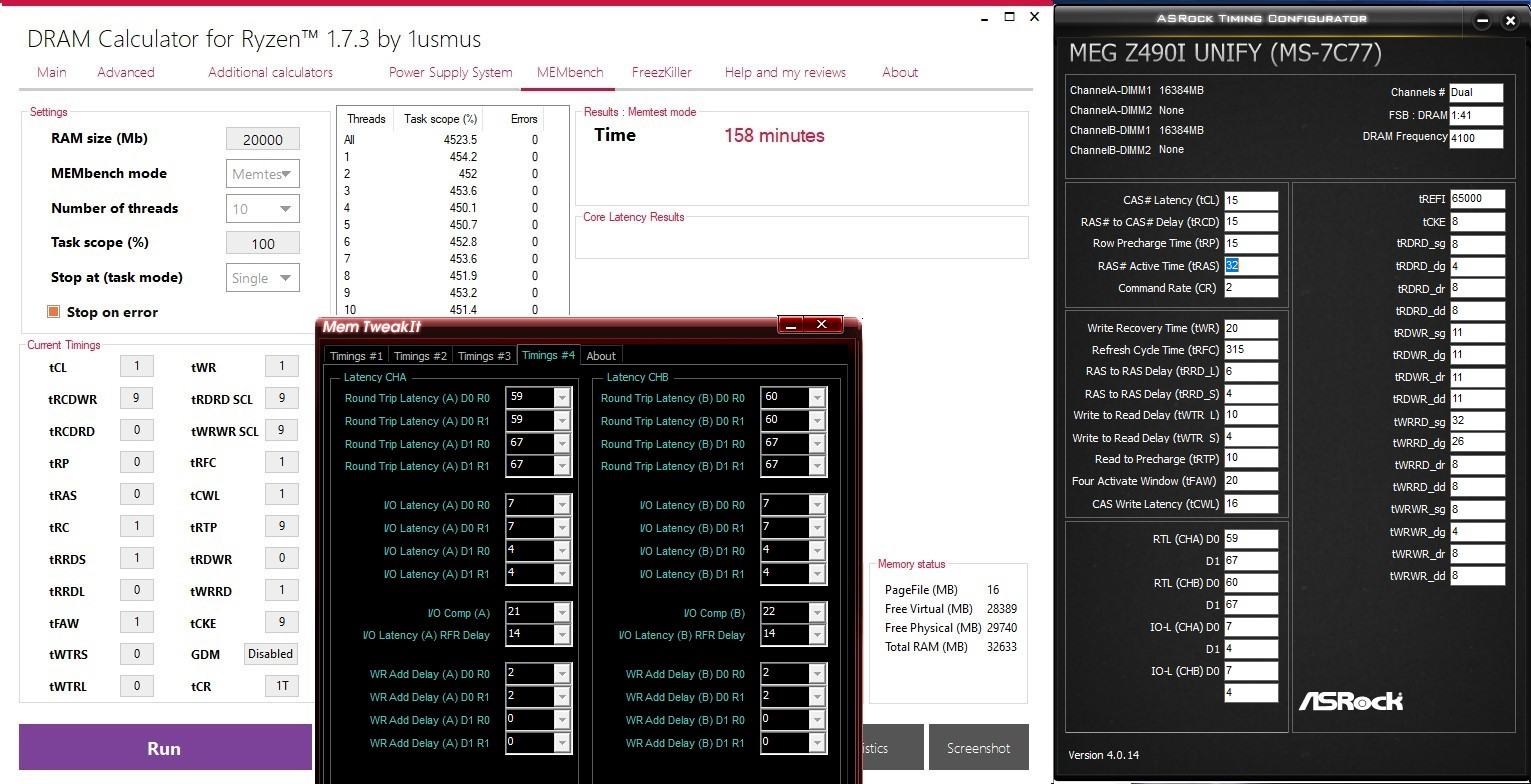
Task: Click the ASRock logo
Action: pos(1350,701)
